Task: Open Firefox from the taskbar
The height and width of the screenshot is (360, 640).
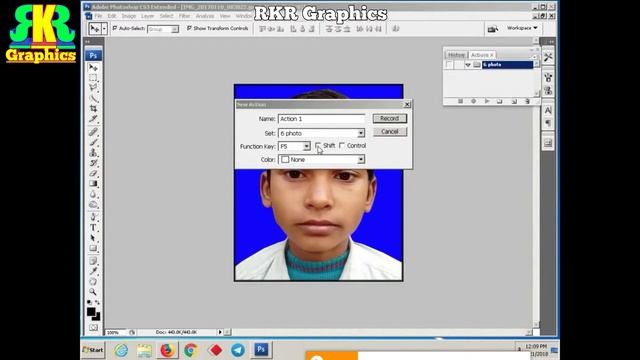Action: 167,350
